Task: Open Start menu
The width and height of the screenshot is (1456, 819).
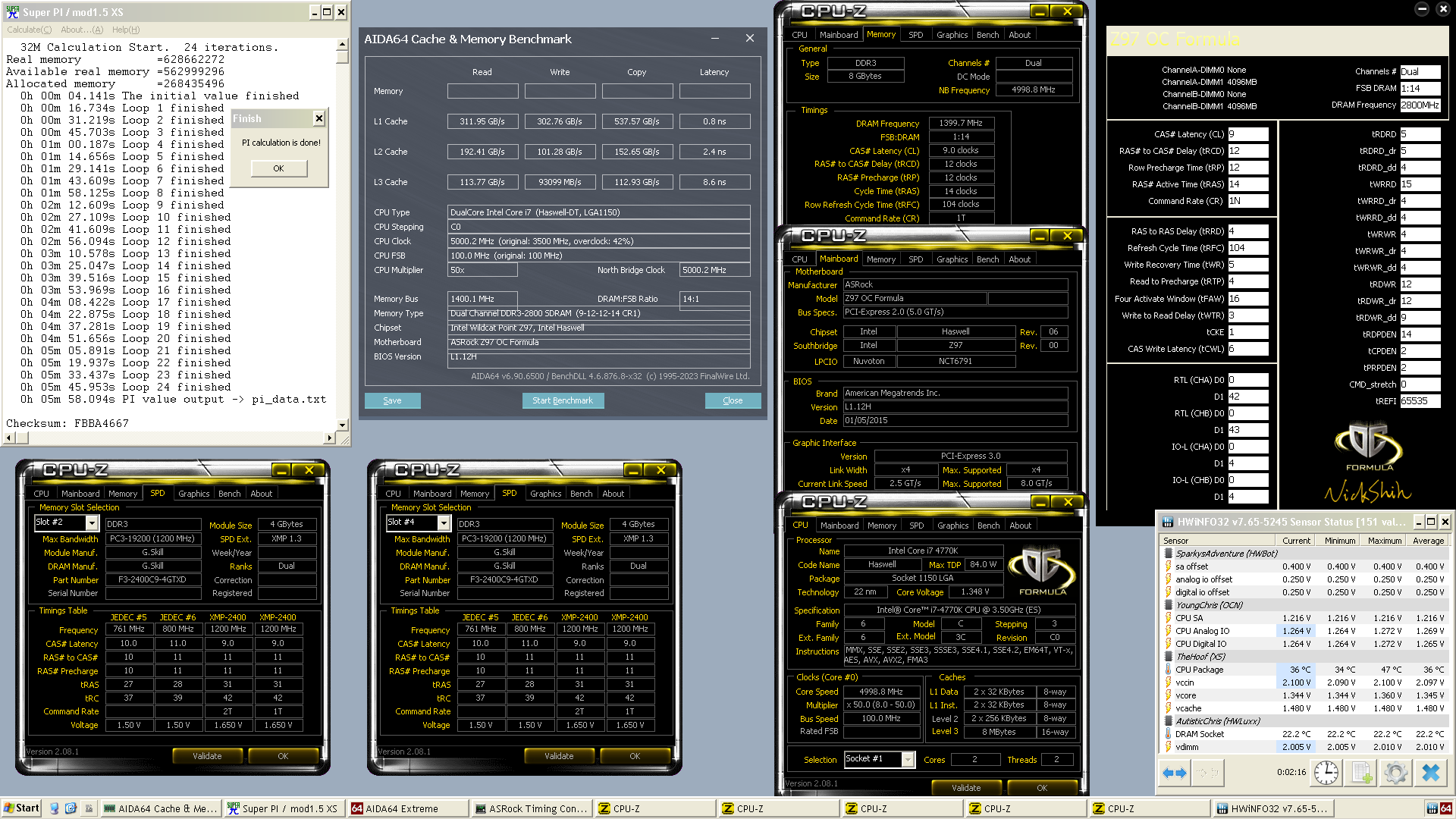Action: (21, 808)
